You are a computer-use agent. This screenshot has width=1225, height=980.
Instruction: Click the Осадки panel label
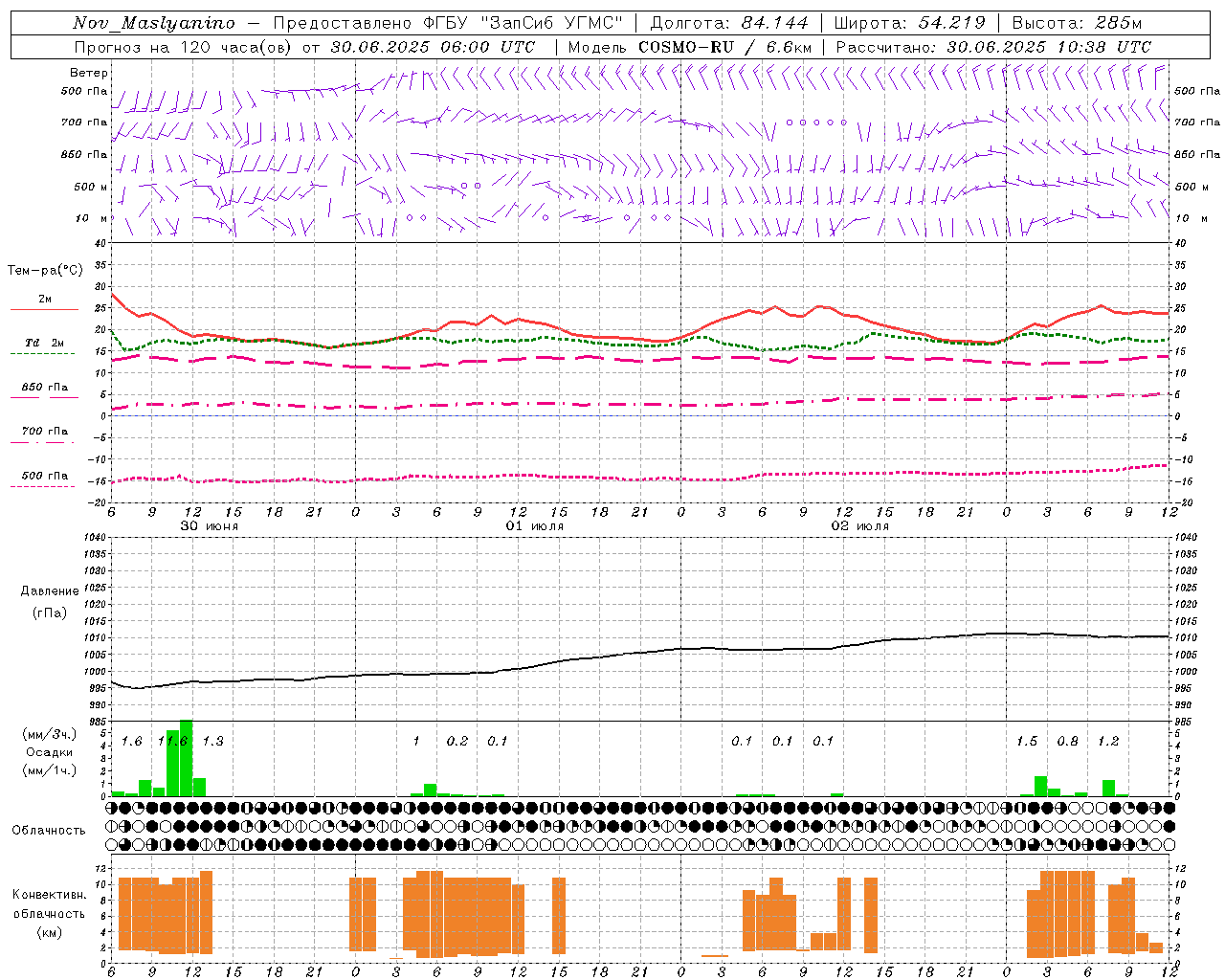pyautogui.click(x=50, y=752)
